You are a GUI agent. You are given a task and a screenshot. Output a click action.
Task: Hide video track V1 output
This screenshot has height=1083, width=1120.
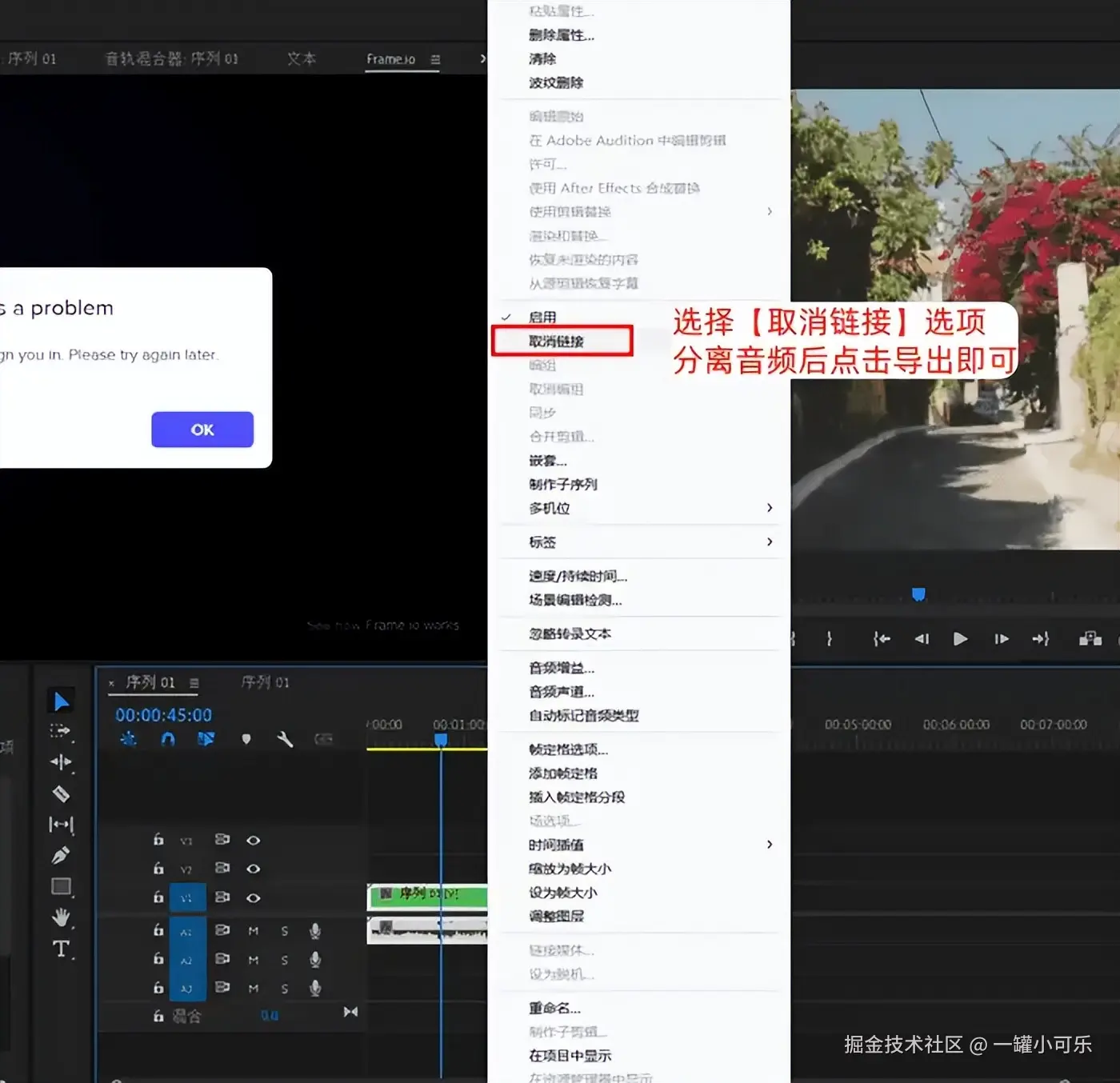[253, 897]
